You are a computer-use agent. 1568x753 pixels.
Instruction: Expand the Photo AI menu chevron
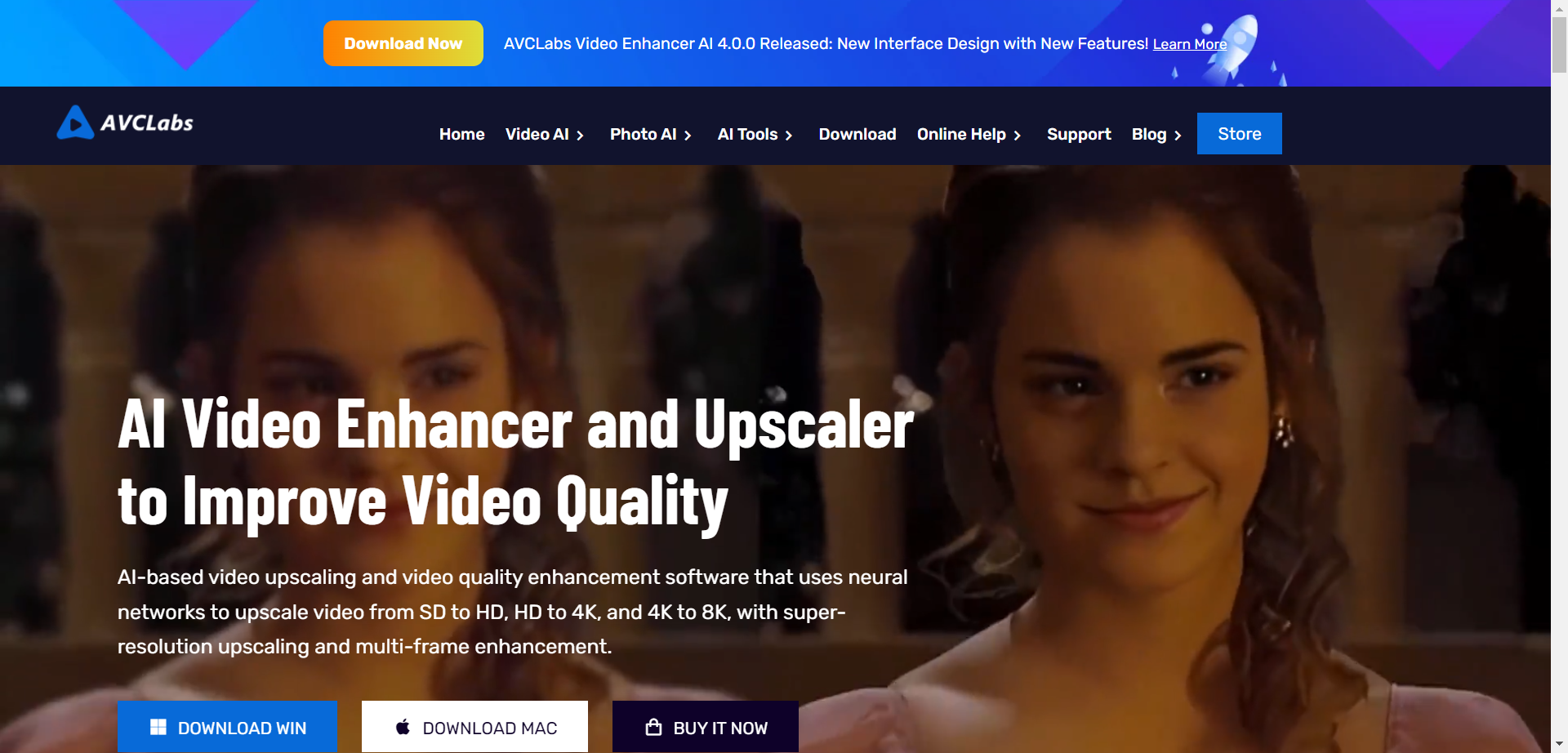pos(688,135)
